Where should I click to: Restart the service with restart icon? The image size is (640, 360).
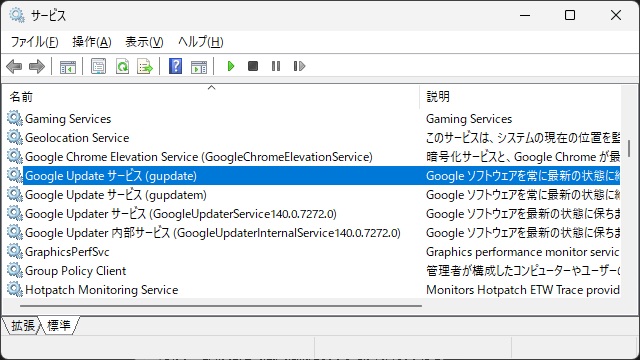(299, 66)
